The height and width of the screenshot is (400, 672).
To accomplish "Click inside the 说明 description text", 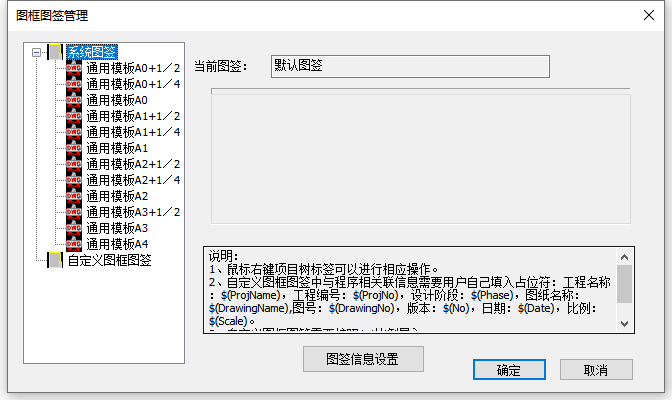I will [x=410, y=290].
